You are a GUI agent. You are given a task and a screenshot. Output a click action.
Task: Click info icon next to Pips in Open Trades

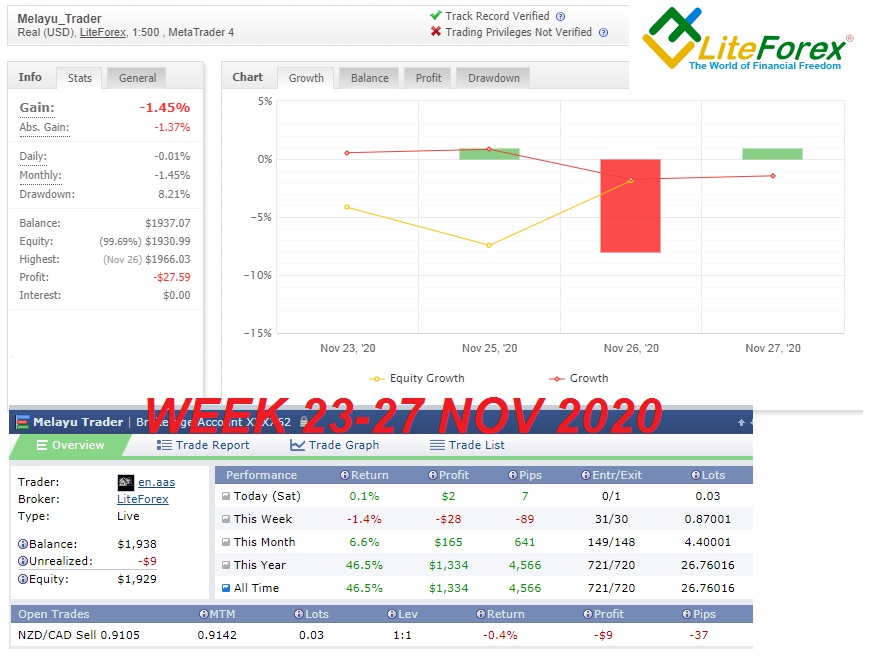687,614
